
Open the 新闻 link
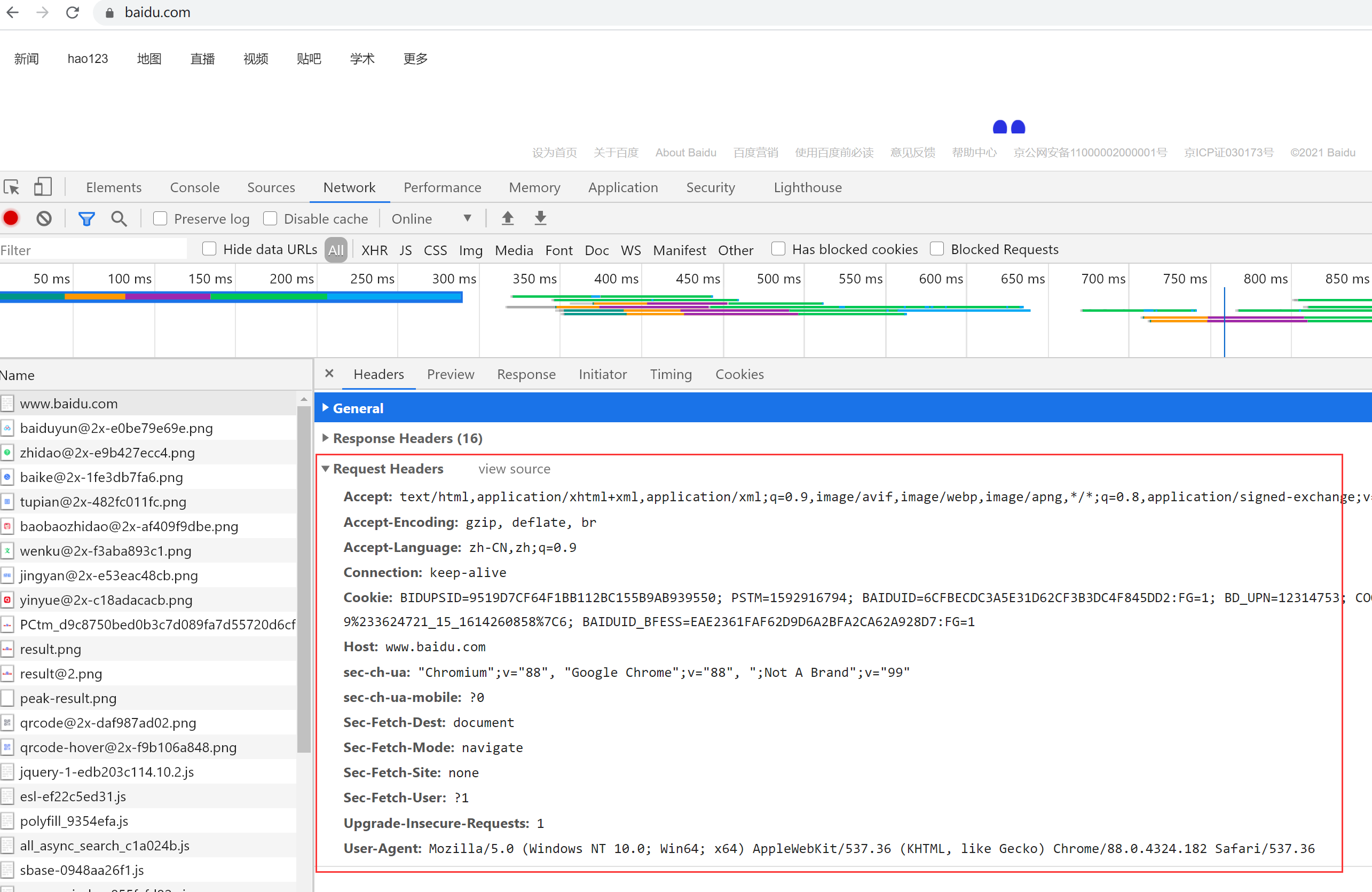pyautogui.click(x=27, y=59)
